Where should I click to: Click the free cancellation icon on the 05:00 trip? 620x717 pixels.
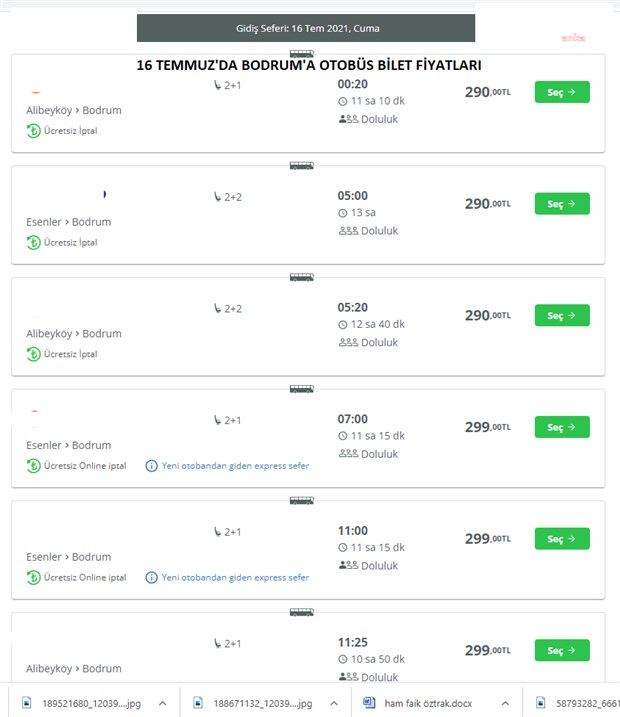[x=33, y=242]
